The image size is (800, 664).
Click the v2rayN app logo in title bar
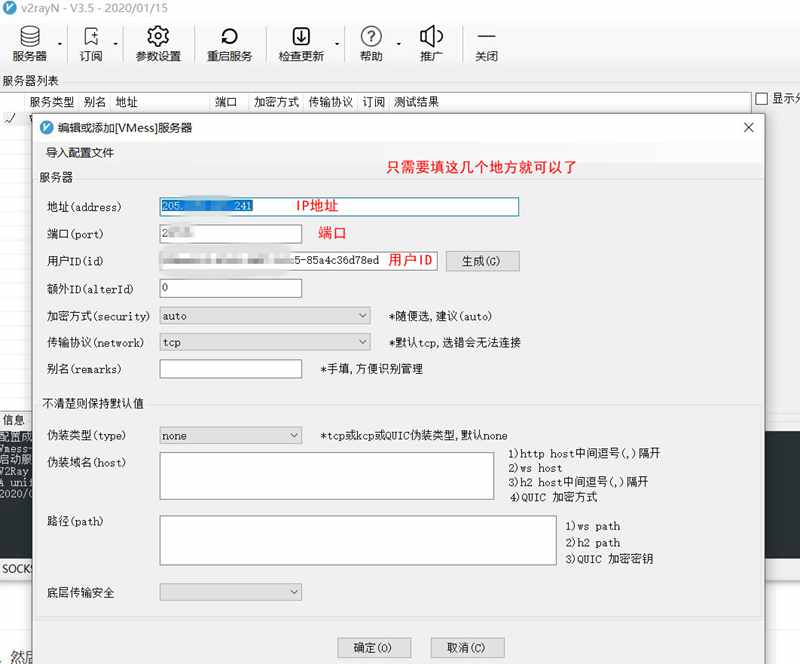(x=10, y=8)
